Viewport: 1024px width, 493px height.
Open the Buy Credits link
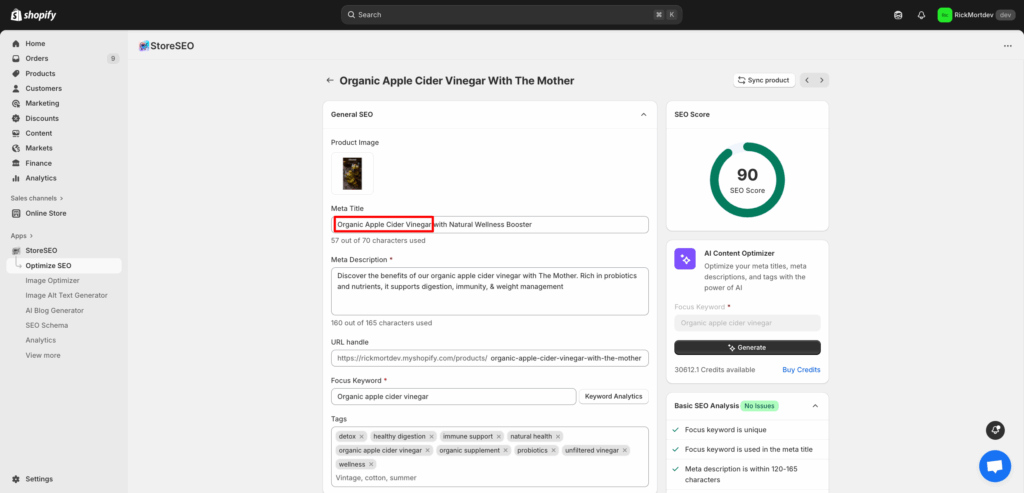click(801, 369)
